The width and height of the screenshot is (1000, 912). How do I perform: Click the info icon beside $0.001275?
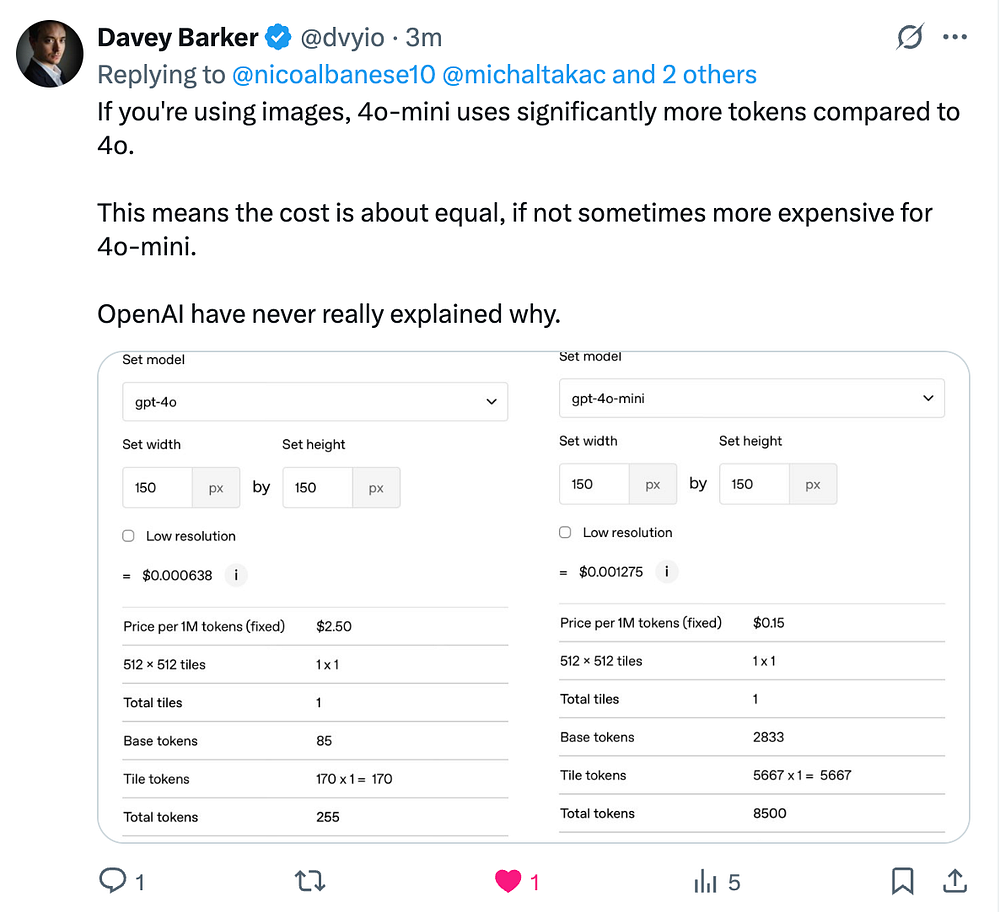coord(667,572)
